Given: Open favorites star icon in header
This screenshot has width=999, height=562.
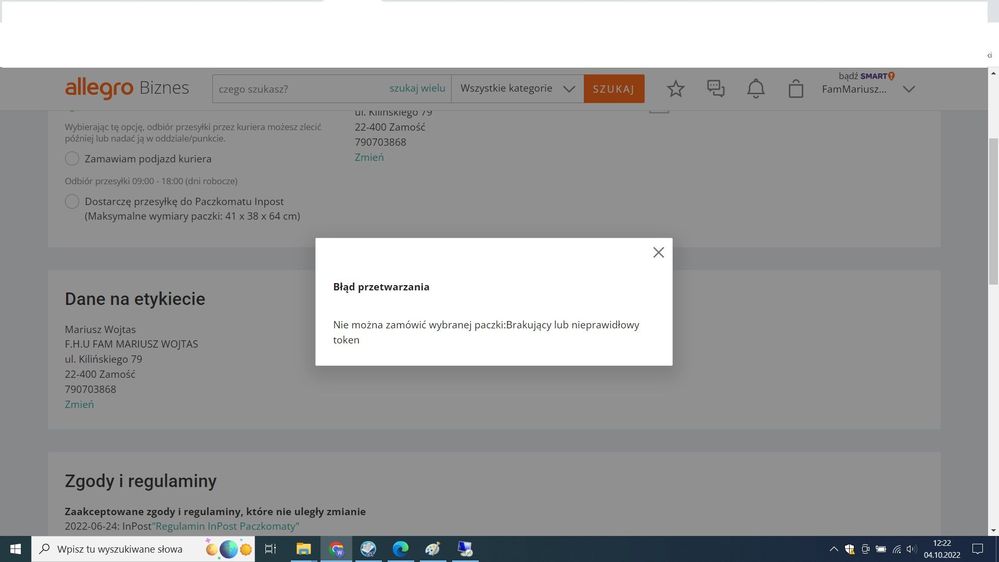Looking at the screenshot, I should click(676, 89).
